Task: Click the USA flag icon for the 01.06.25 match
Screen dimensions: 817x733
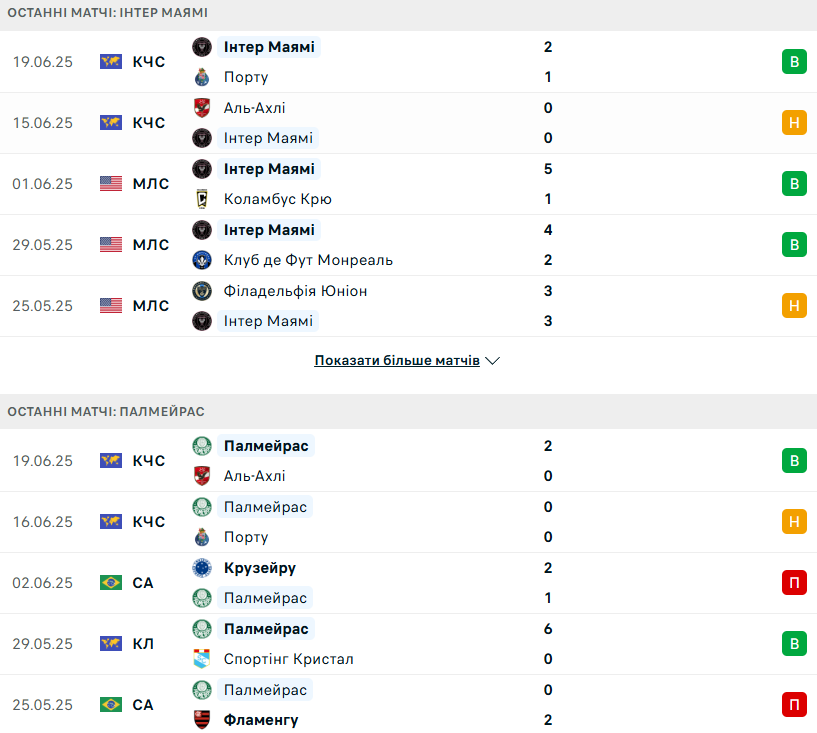Action: point(111,184)
